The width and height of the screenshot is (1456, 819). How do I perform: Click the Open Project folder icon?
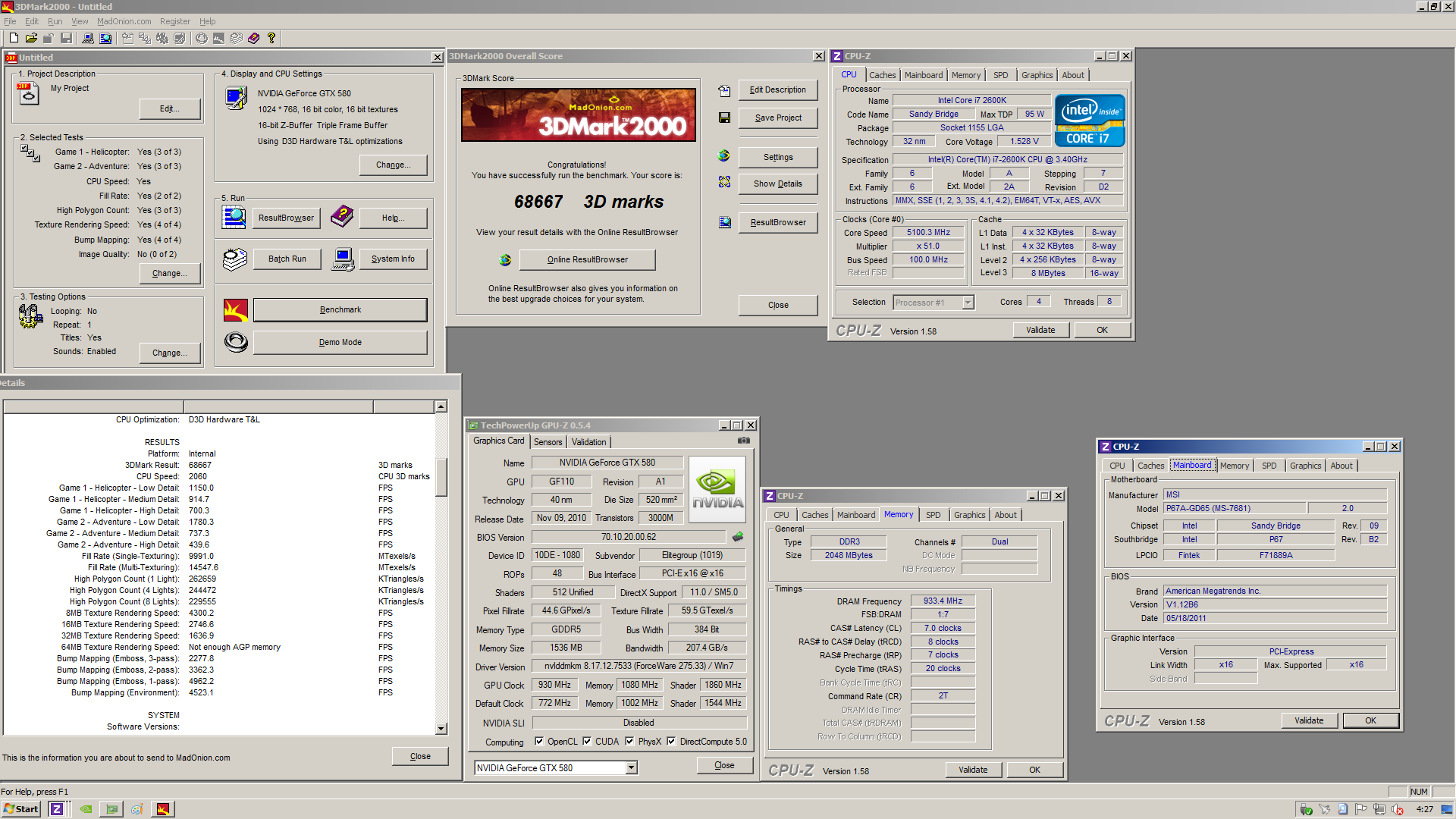point(31,38)
